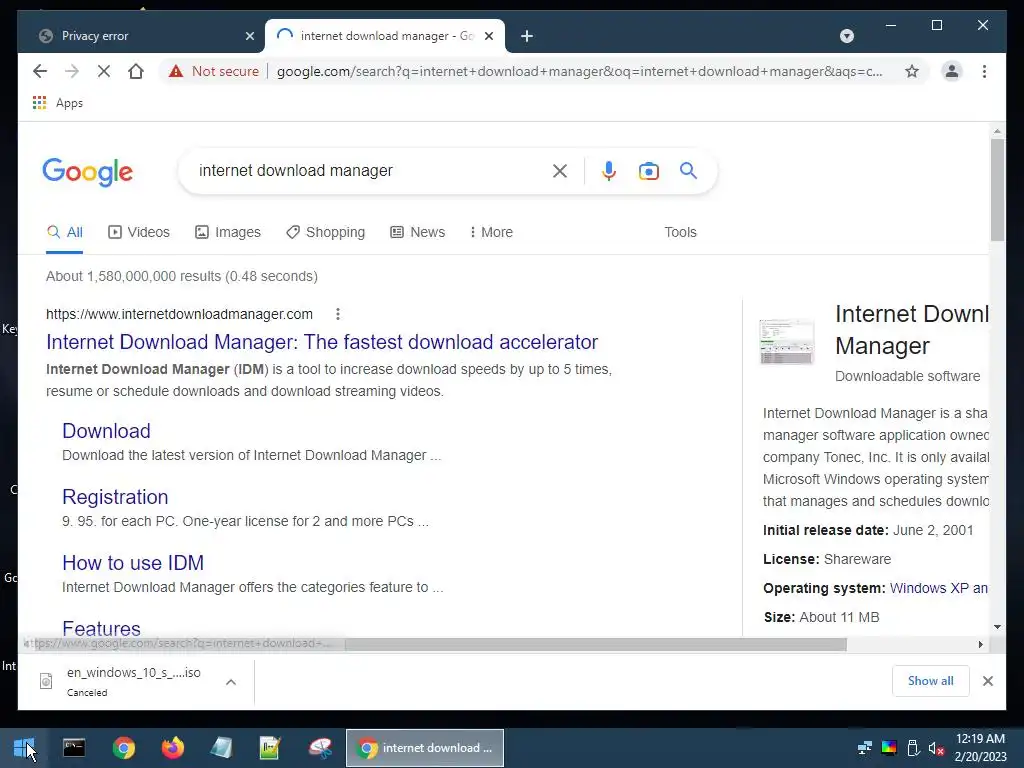This screenshot has height=768, width=1024.
Task: Click in the Google search field
Action: pyautogui.click(x=372, y=171)
